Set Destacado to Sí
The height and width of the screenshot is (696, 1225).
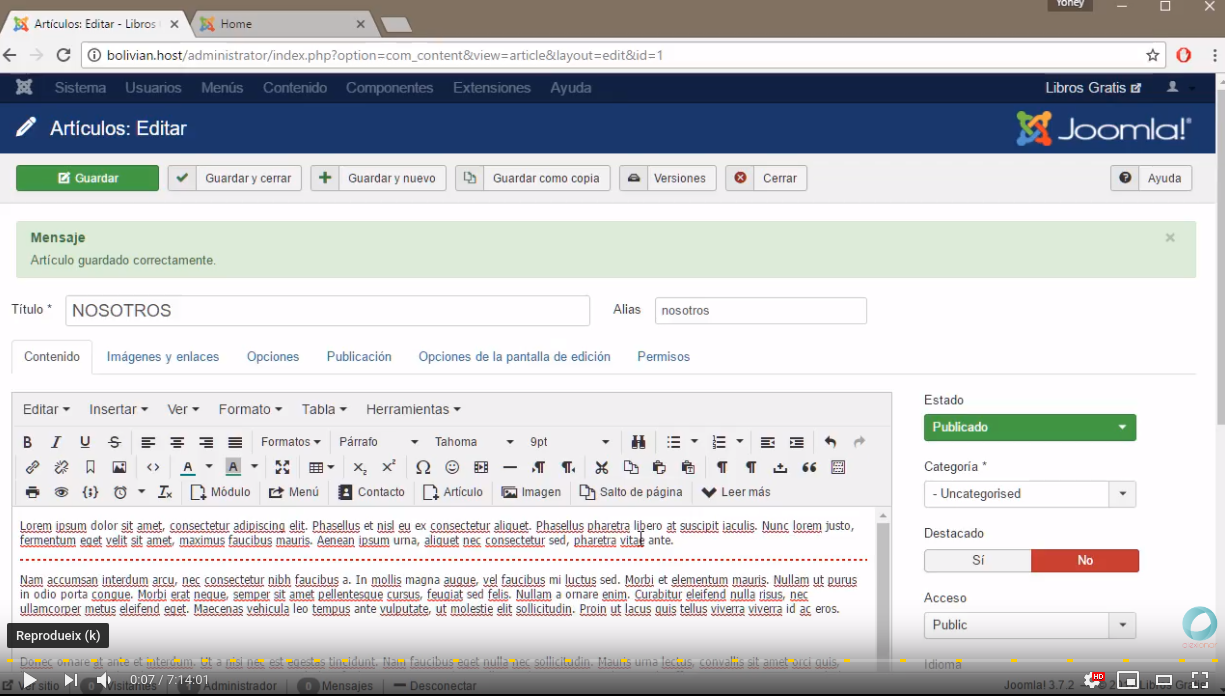977,561
